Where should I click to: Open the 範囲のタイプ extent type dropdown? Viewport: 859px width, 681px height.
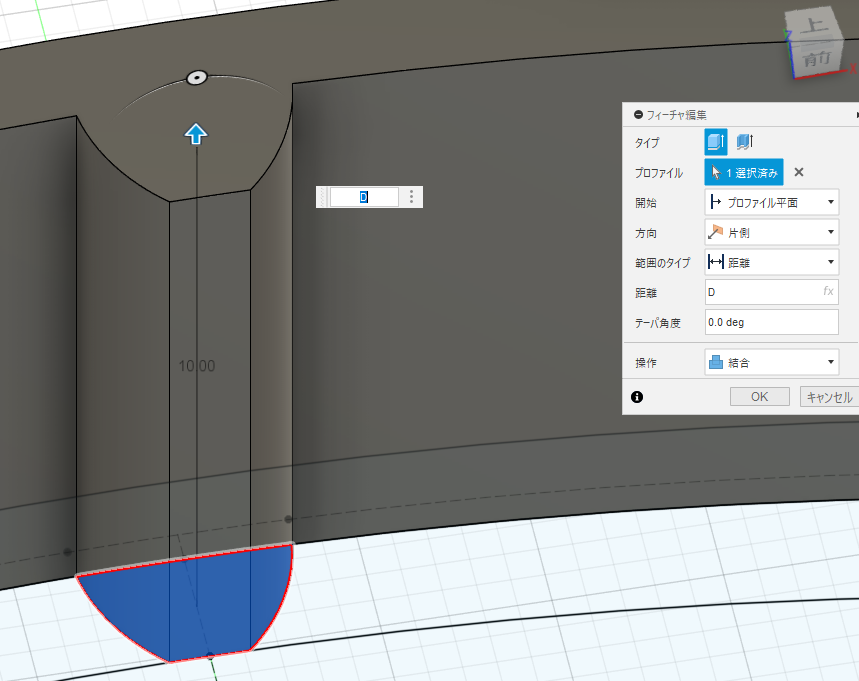pyautogui.click(x=771, y=262)
